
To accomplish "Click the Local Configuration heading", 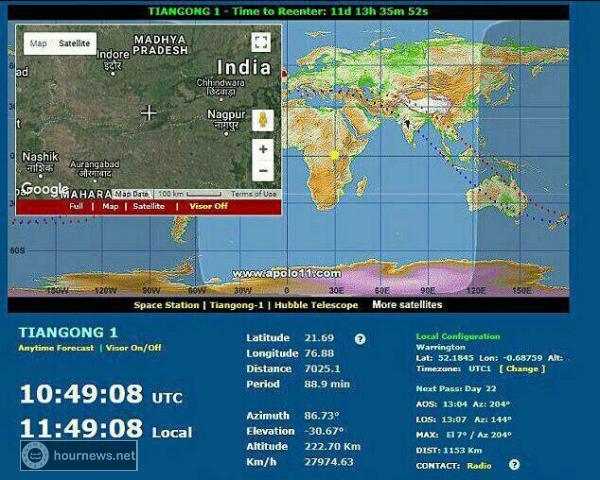I will 458,336.
